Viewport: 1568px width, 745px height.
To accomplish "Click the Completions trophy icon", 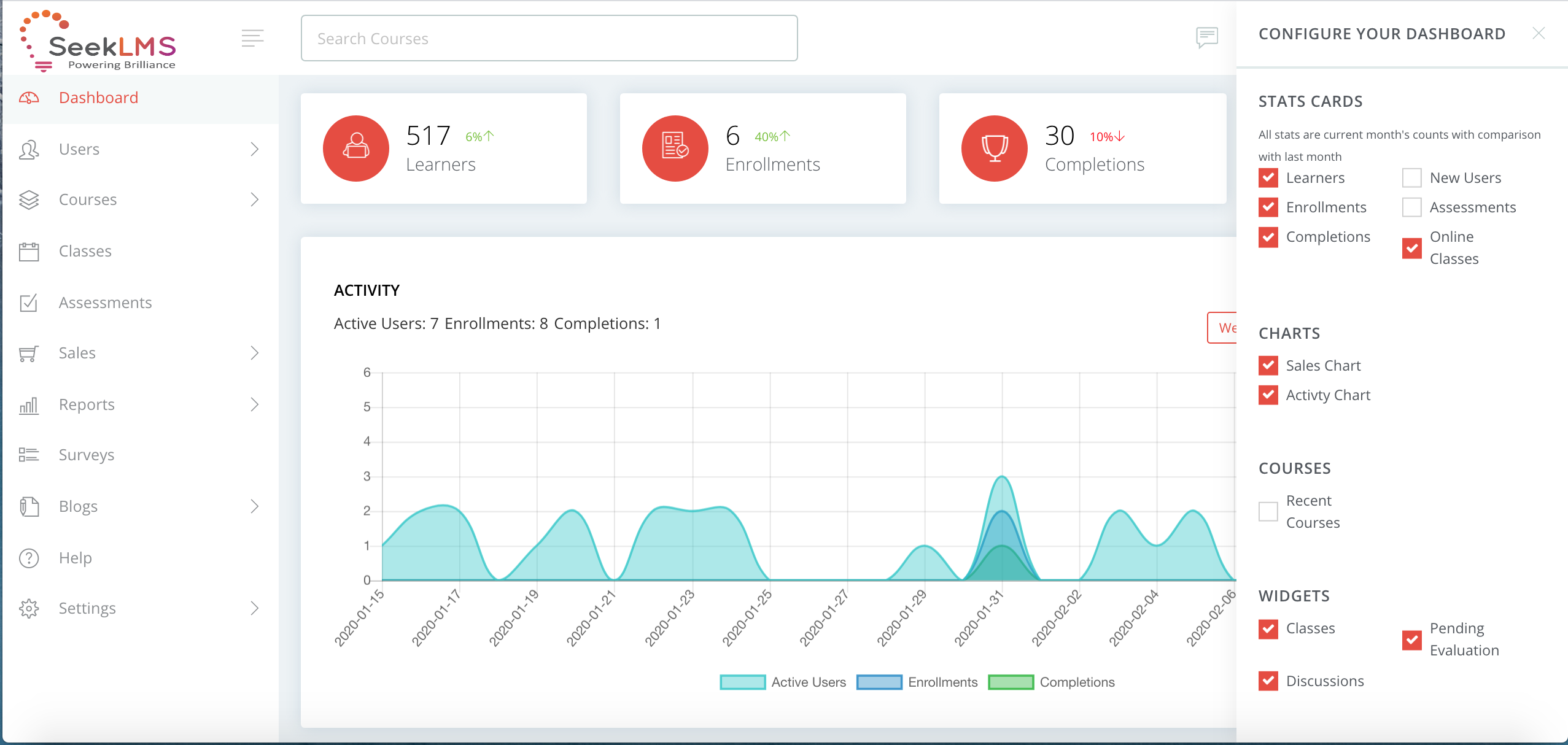I will tap(995, 149).
